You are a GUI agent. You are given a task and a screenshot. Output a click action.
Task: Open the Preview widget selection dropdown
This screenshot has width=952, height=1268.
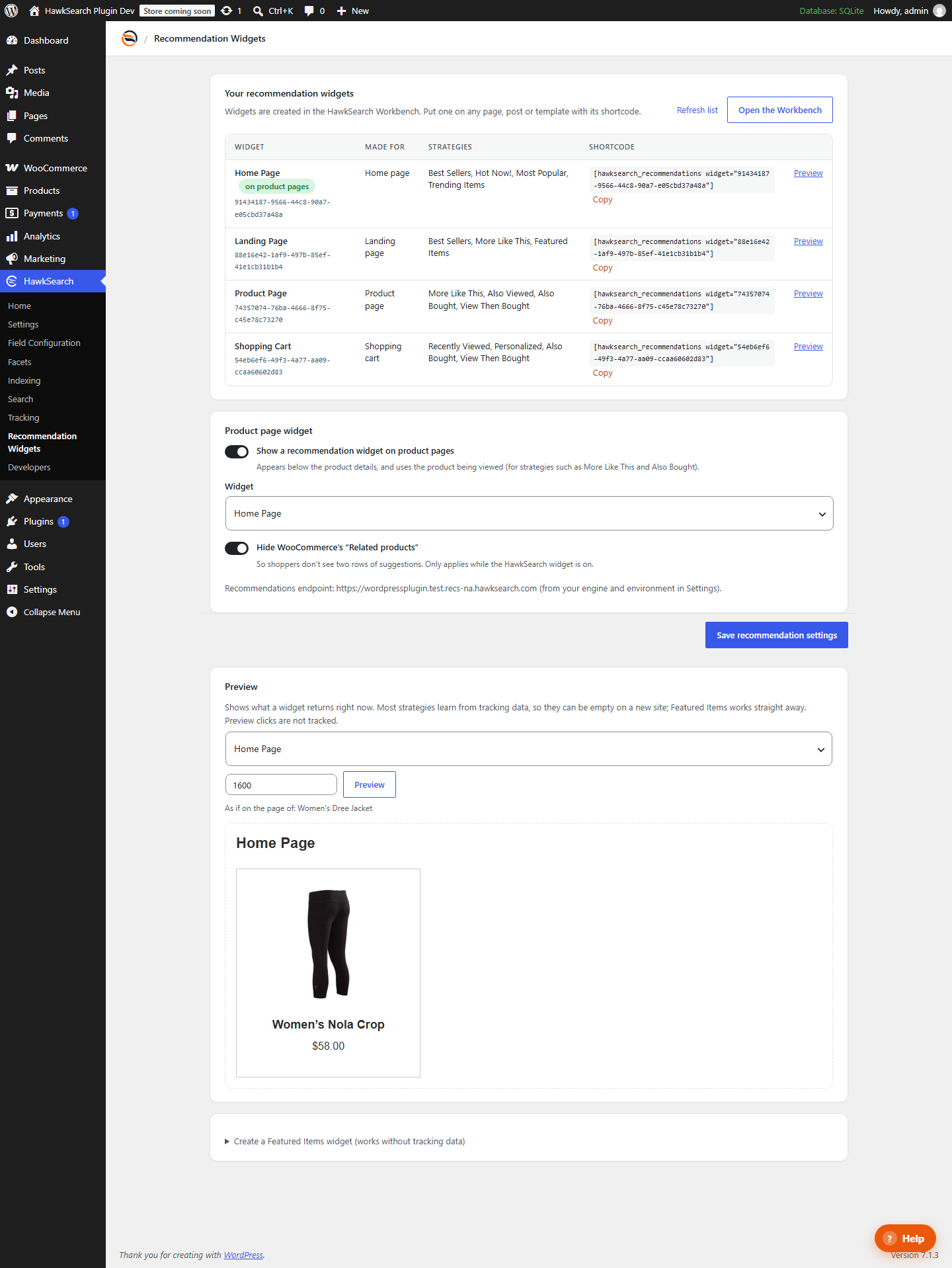click(x=529, y=749)
